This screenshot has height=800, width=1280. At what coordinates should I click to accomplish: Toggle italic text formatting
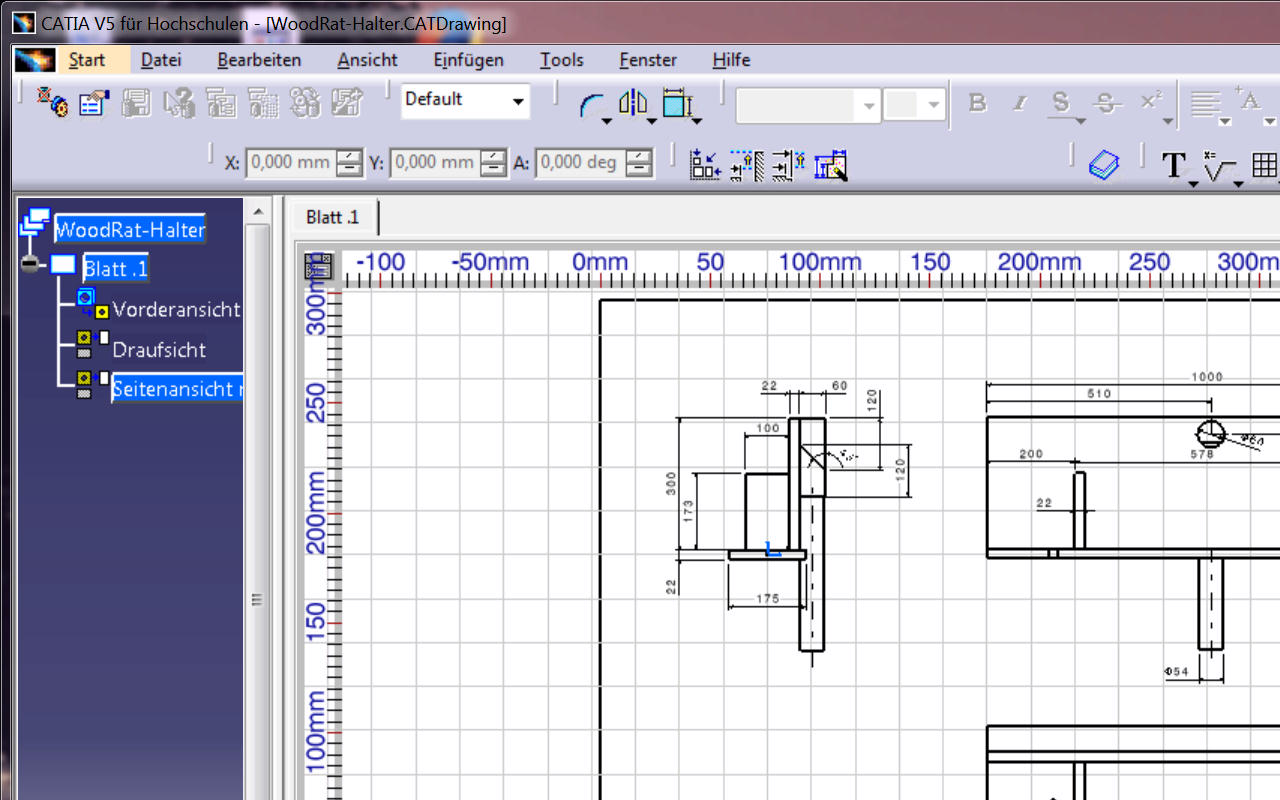point(1020,103)
